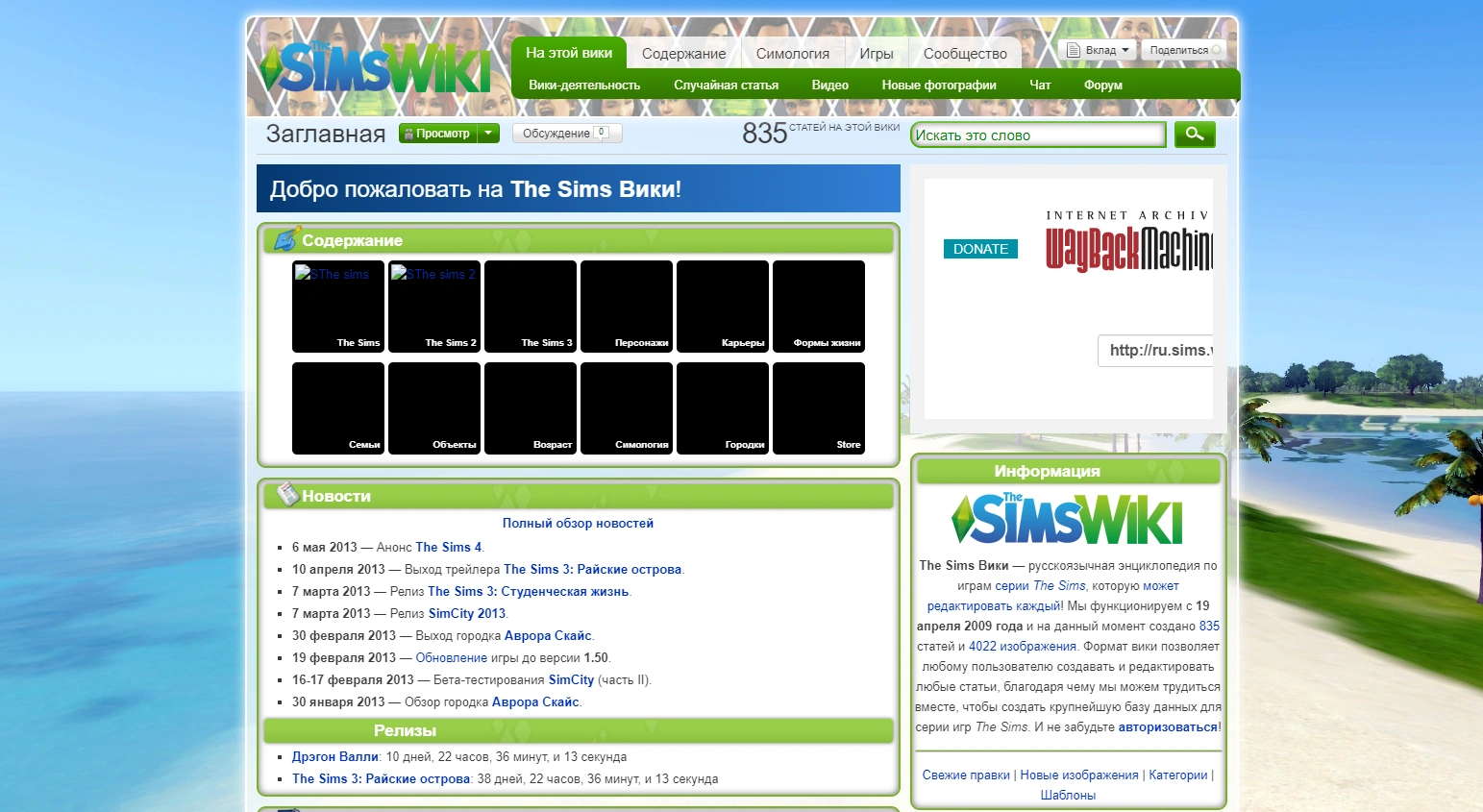Open the Вклад dropdown menu

click(x=1098, y=50)
